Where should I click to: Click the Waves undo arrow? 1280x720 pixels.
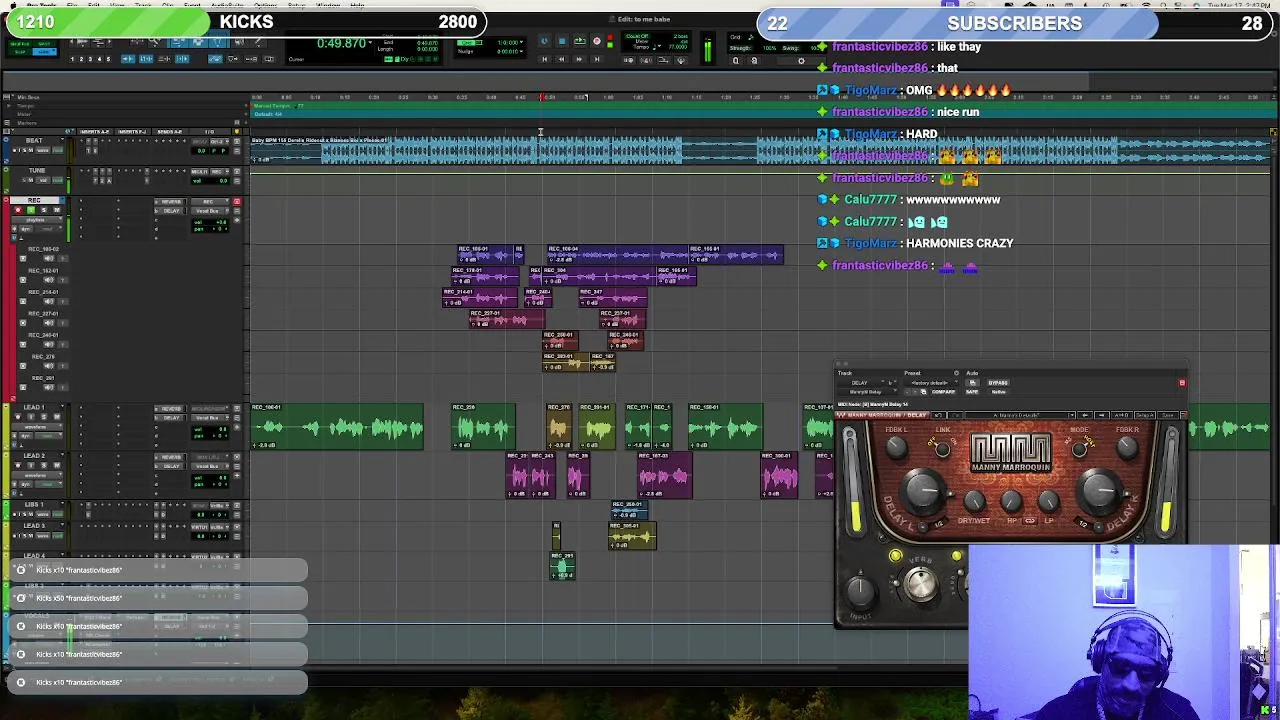(938, 415)
